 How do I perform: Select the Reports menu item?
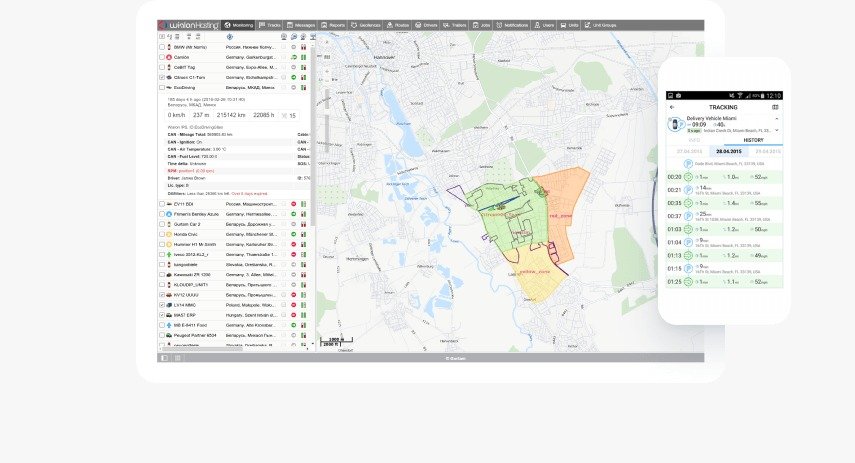333,24
